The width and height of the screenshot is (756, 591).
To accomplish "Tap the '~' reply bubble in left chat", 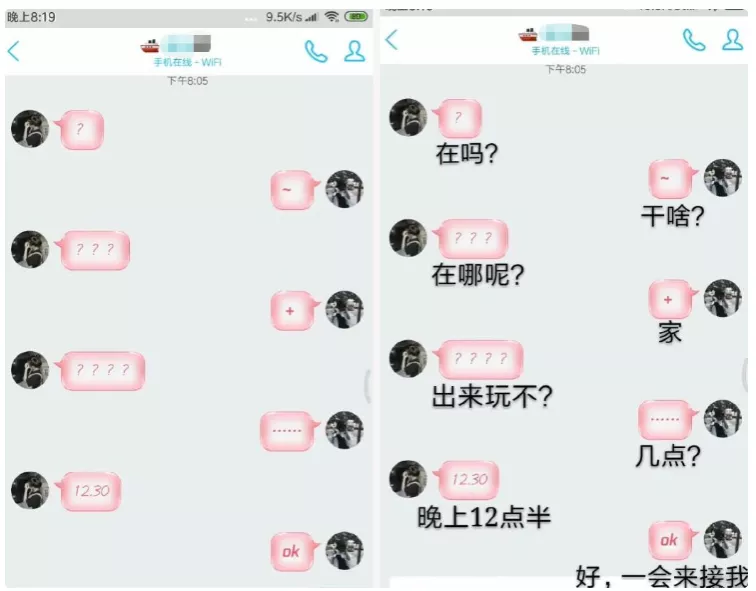I will [x=294, y=190].
